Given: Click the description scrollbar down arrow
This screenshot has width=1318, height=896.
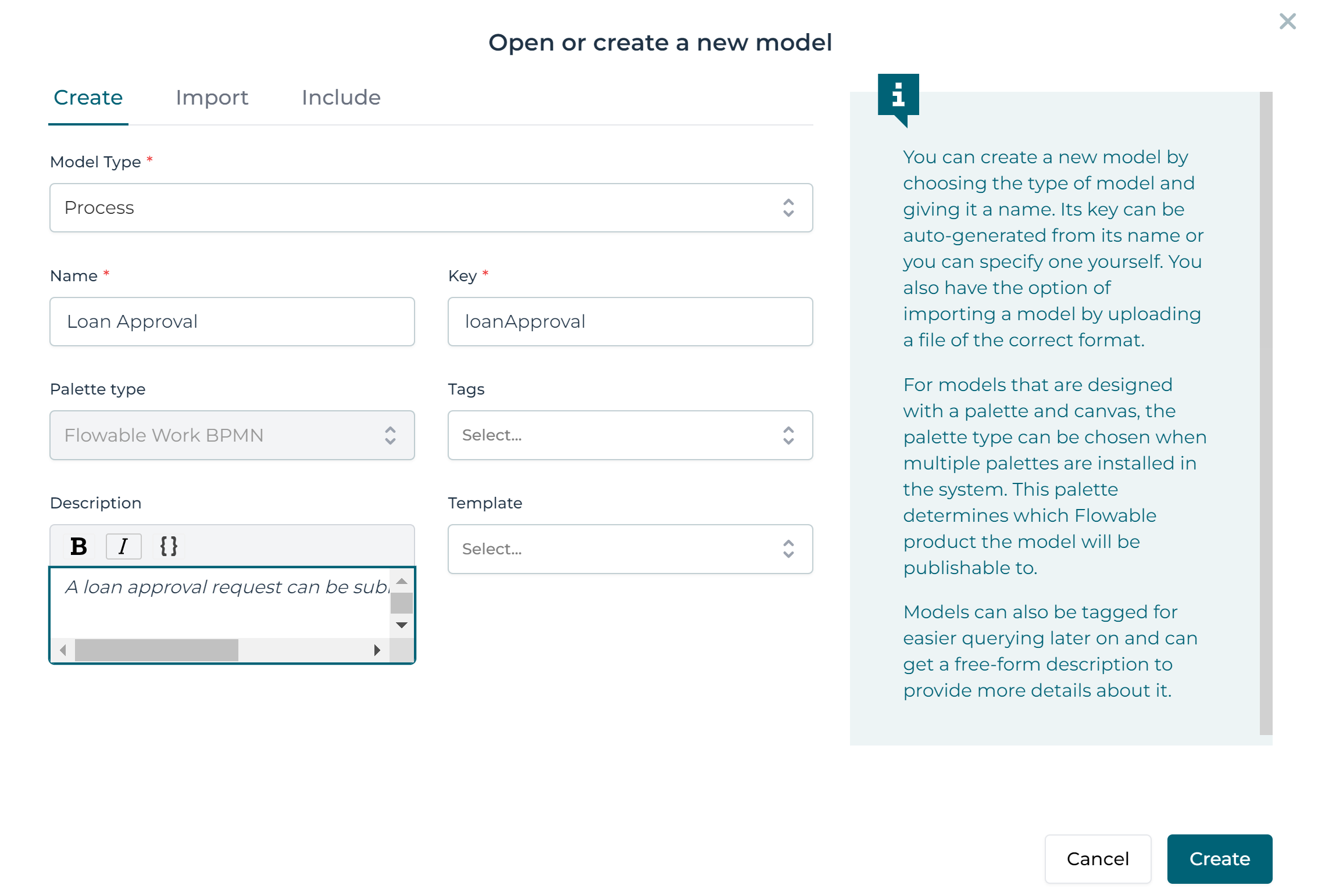Looking at the screenshot, I should (401, 625).
